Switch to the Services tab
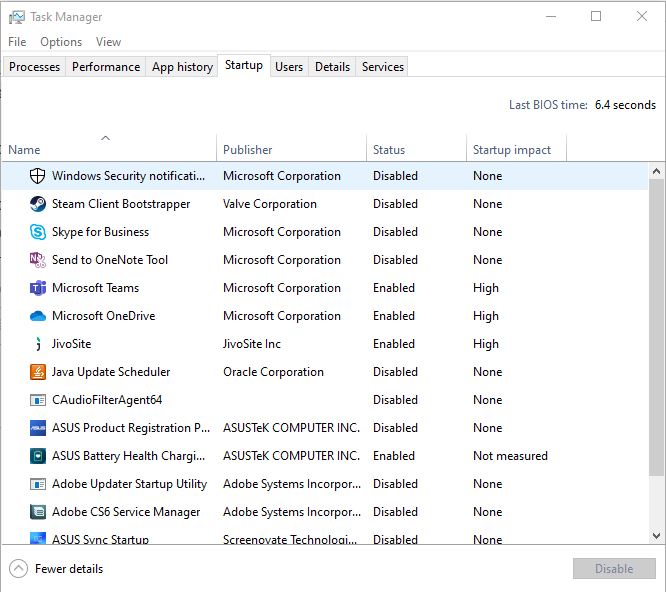This screenshot has height=592, width=666. [x=383, y=67]
